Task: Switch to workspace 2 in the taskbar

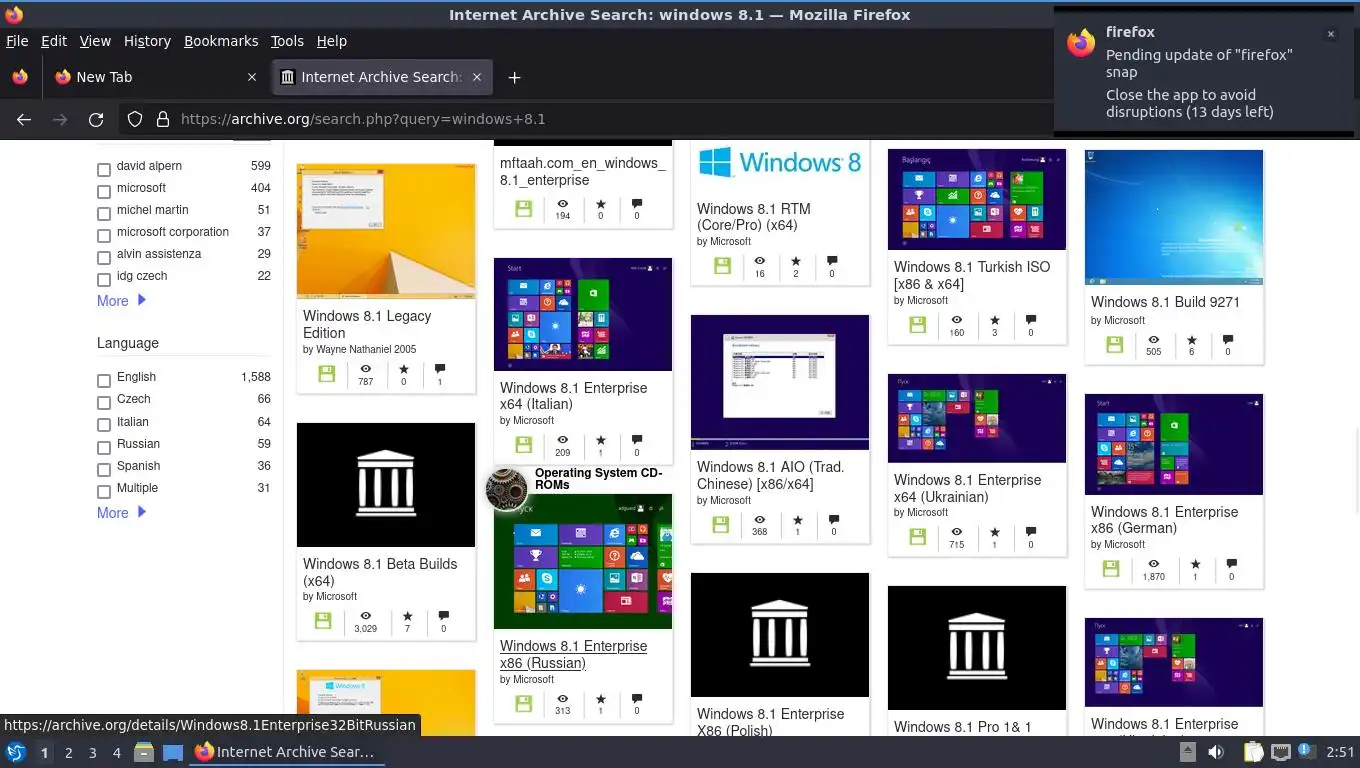Action: (68, 753)
